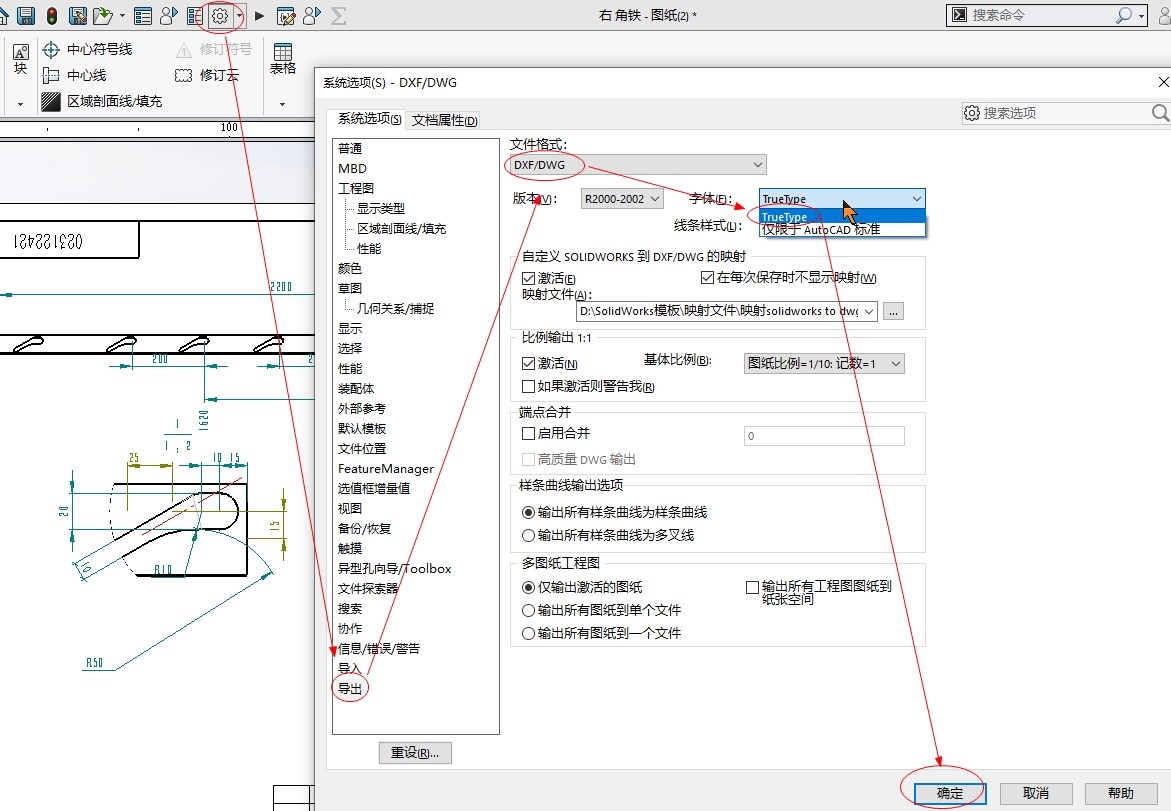Switch to the 文档属性 tab
This screenshot has height=811, width=1171.
click(x=443, y=118)
